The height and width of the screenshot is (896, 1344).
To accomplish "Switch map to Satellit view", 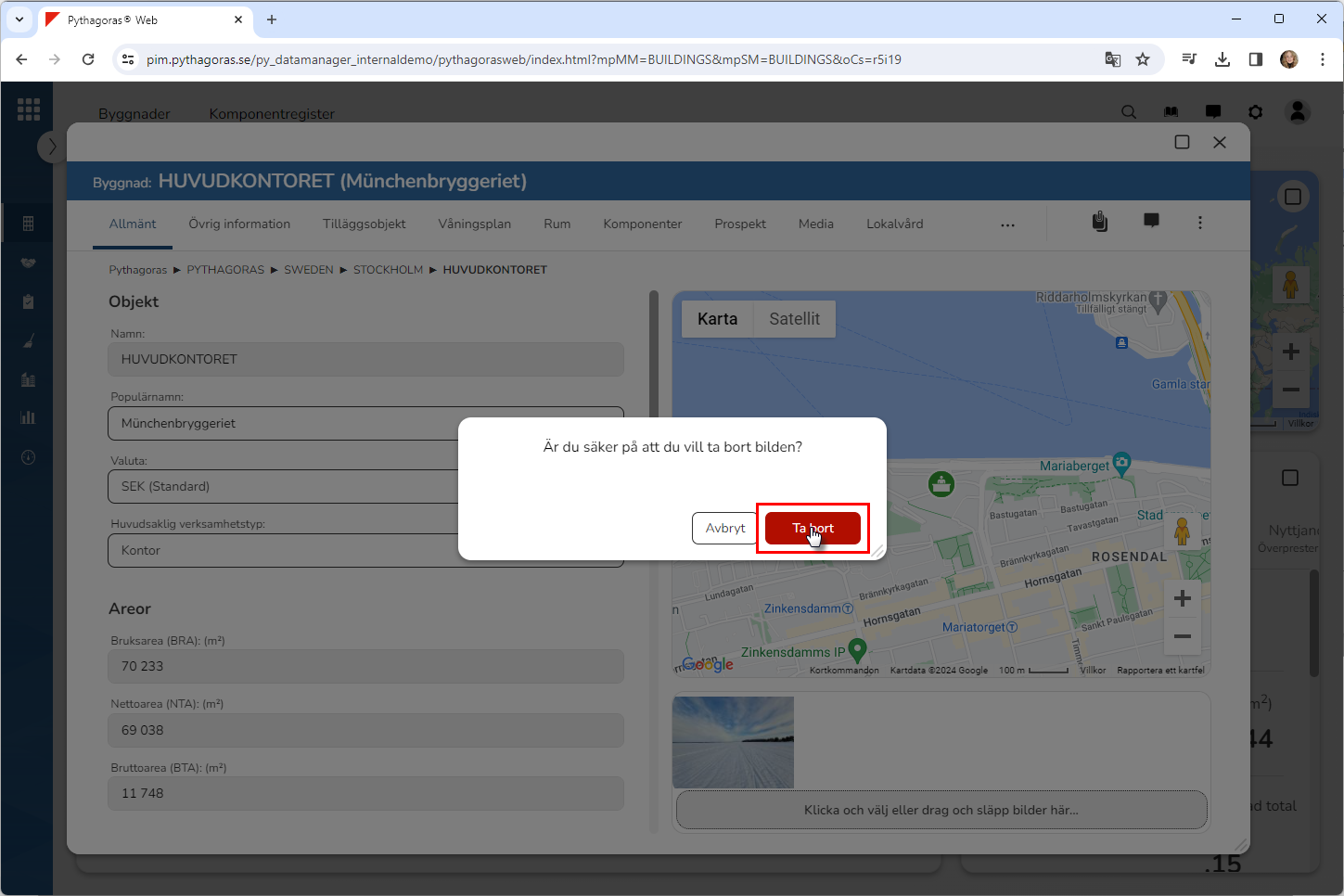I will [x=794, y=319].
